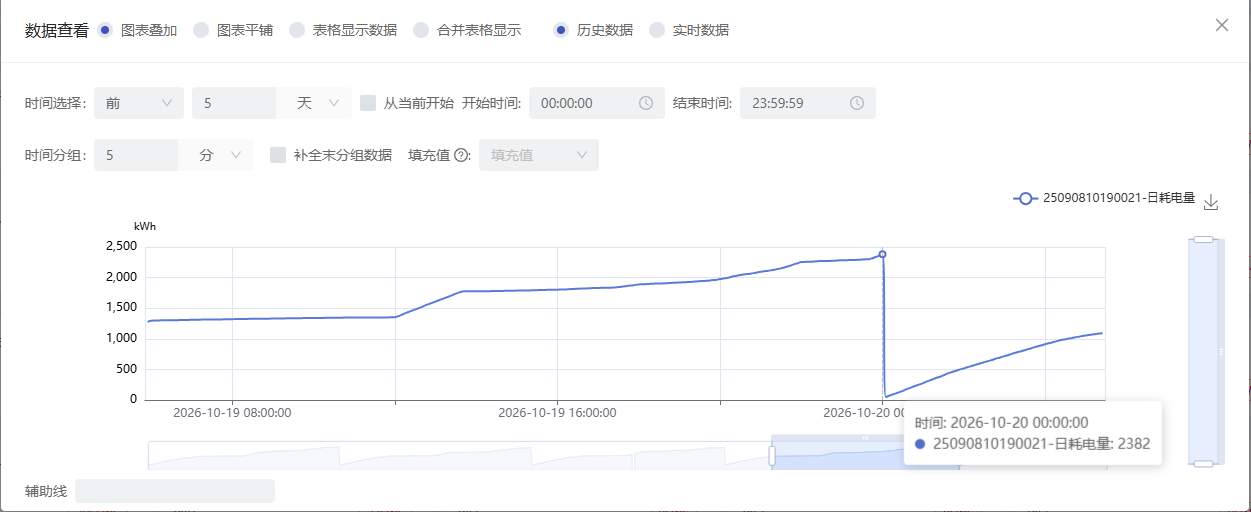Click the 1,000 y-axis value

[x=120, y=338]
